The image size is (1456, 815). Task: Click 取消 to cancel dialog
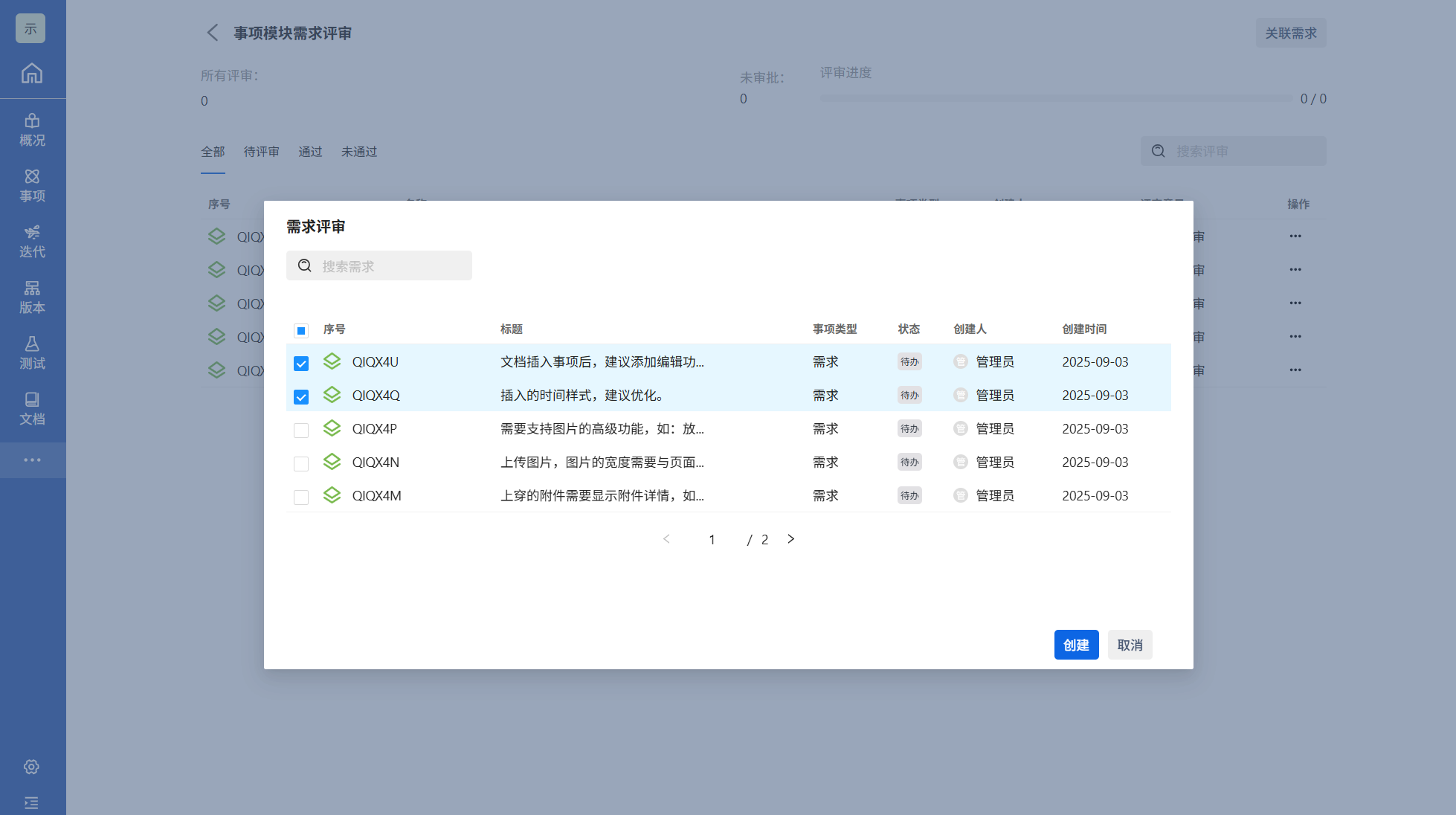[x=1129, y=645]
